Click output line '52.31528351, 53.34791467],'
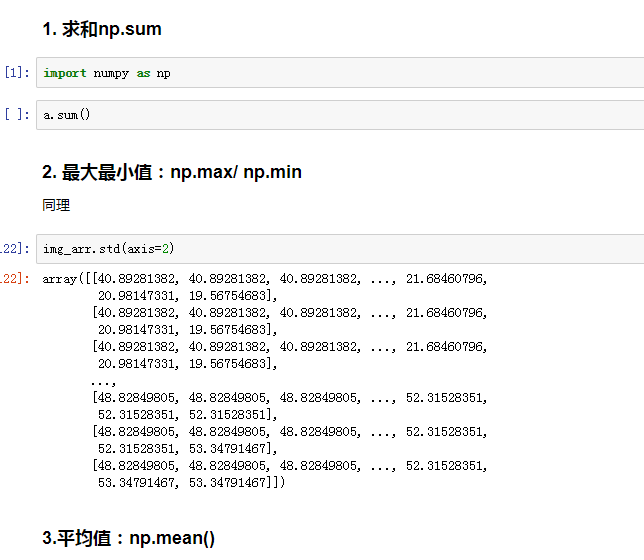This screenshot has height=560, width=644. click(188, 449)
